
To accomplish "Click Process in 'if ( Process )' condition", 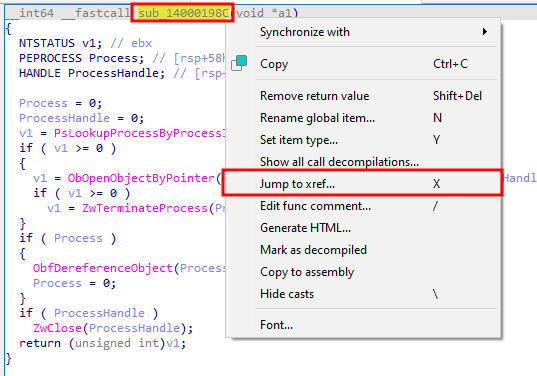I will pos(78,238).
